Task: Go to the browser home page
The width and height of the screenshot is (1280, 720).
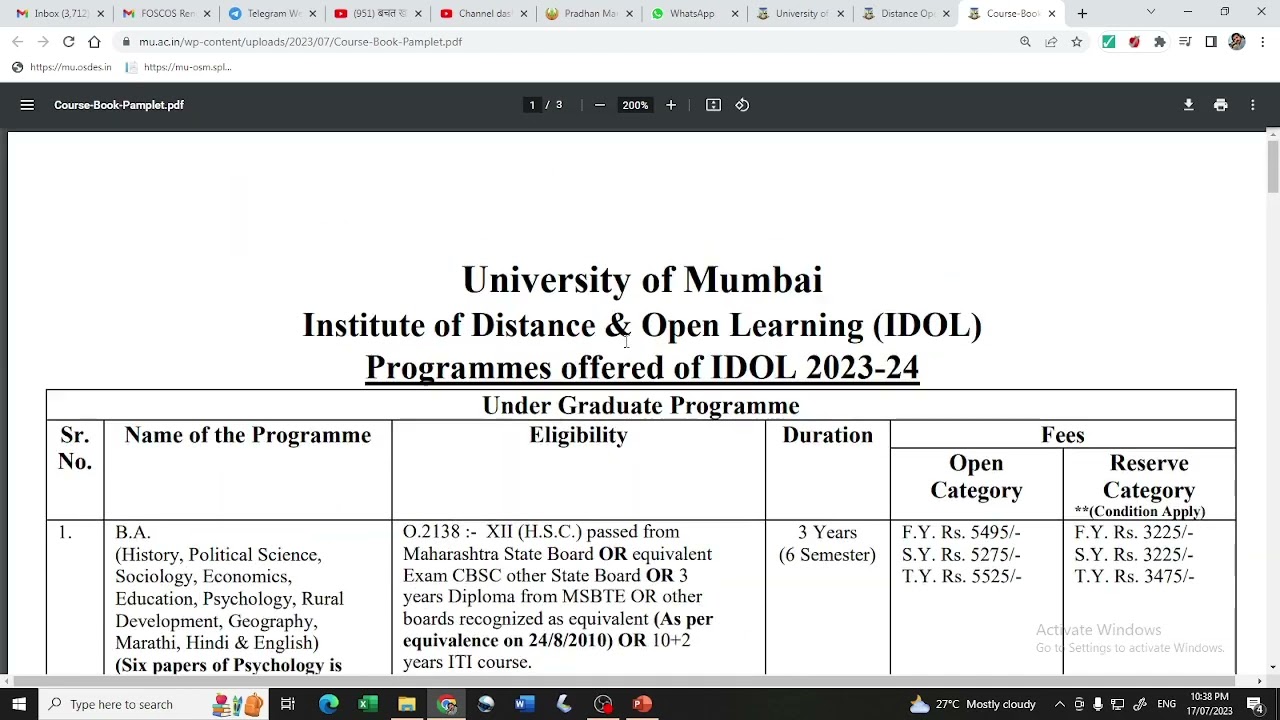Action: tap(94, 42)
